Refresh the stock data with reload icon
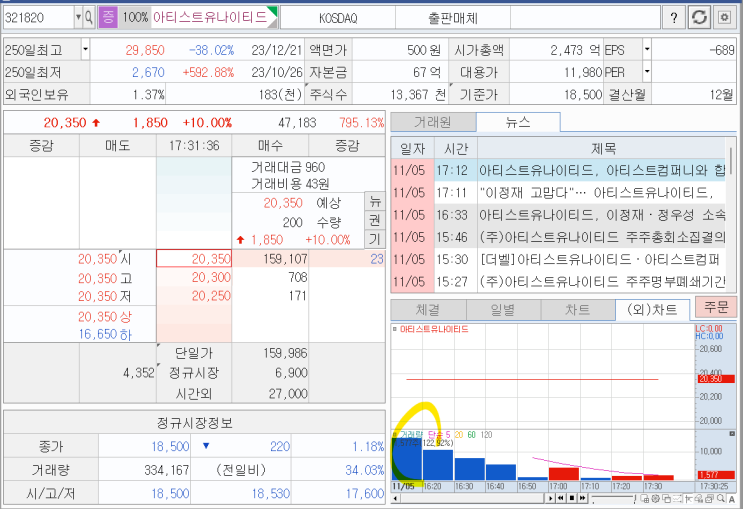Viewport: 743px width, 509px height. tap(699, 18)
